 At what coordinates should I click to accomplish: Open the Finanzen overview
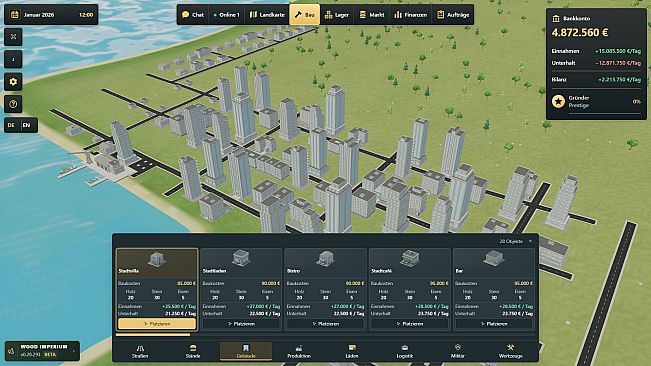[411, 15]
